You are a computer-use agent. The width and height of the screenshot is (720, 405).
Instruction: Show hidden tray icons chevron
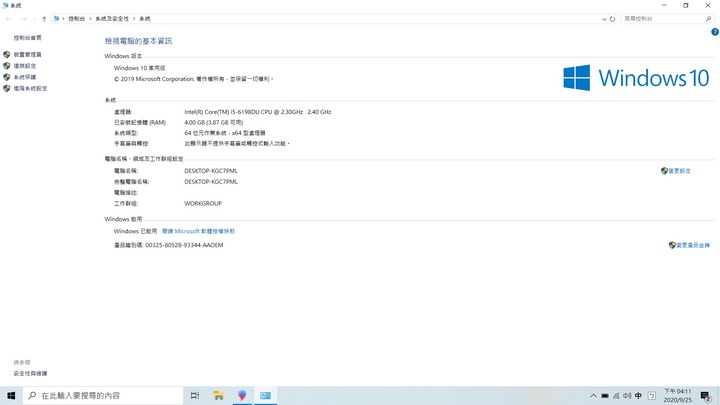tap(593, 396)
